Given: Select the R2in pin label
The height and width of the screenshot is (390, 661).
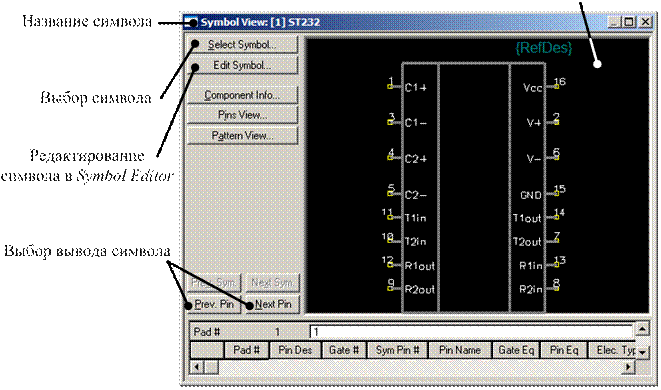Looking at the screenshot, I should coord(530,289).
